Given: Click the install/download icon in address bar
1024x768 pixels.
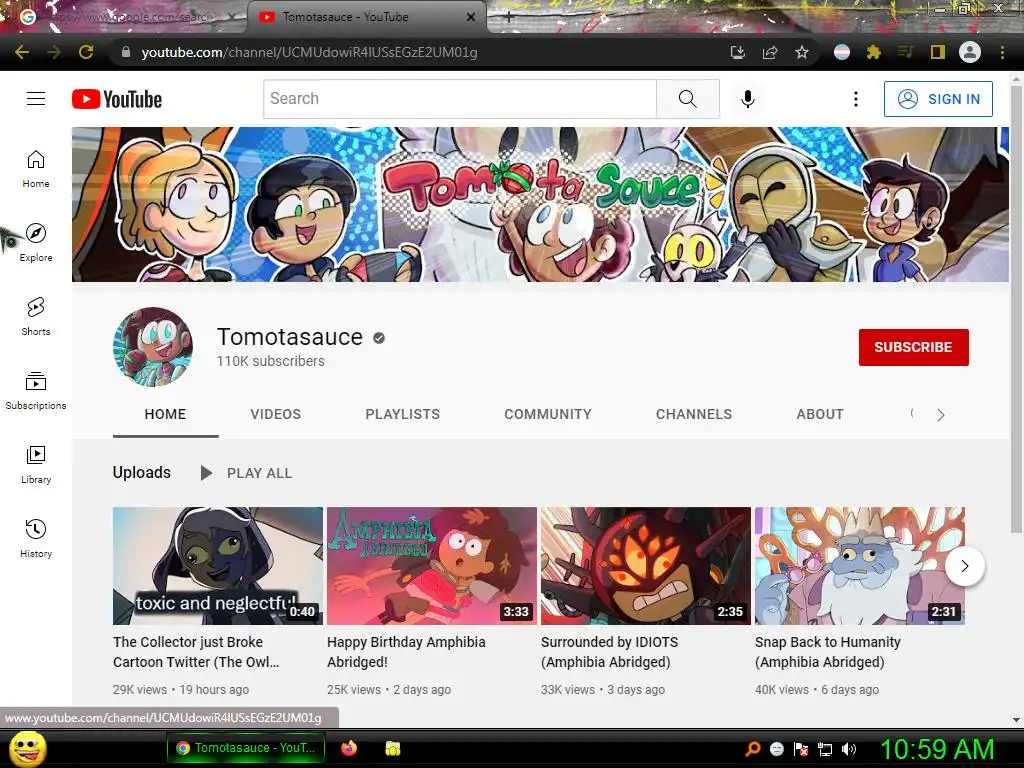Looking at the screenshot, I should pyautogui.click(x=738, y=52).
